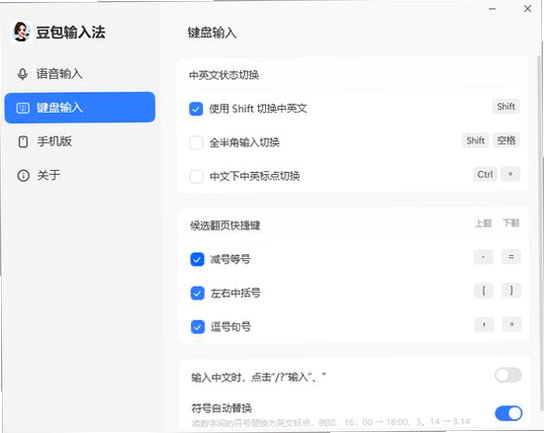Click the 键盘输入 page title
544x433 pixels.
point(212,33)
